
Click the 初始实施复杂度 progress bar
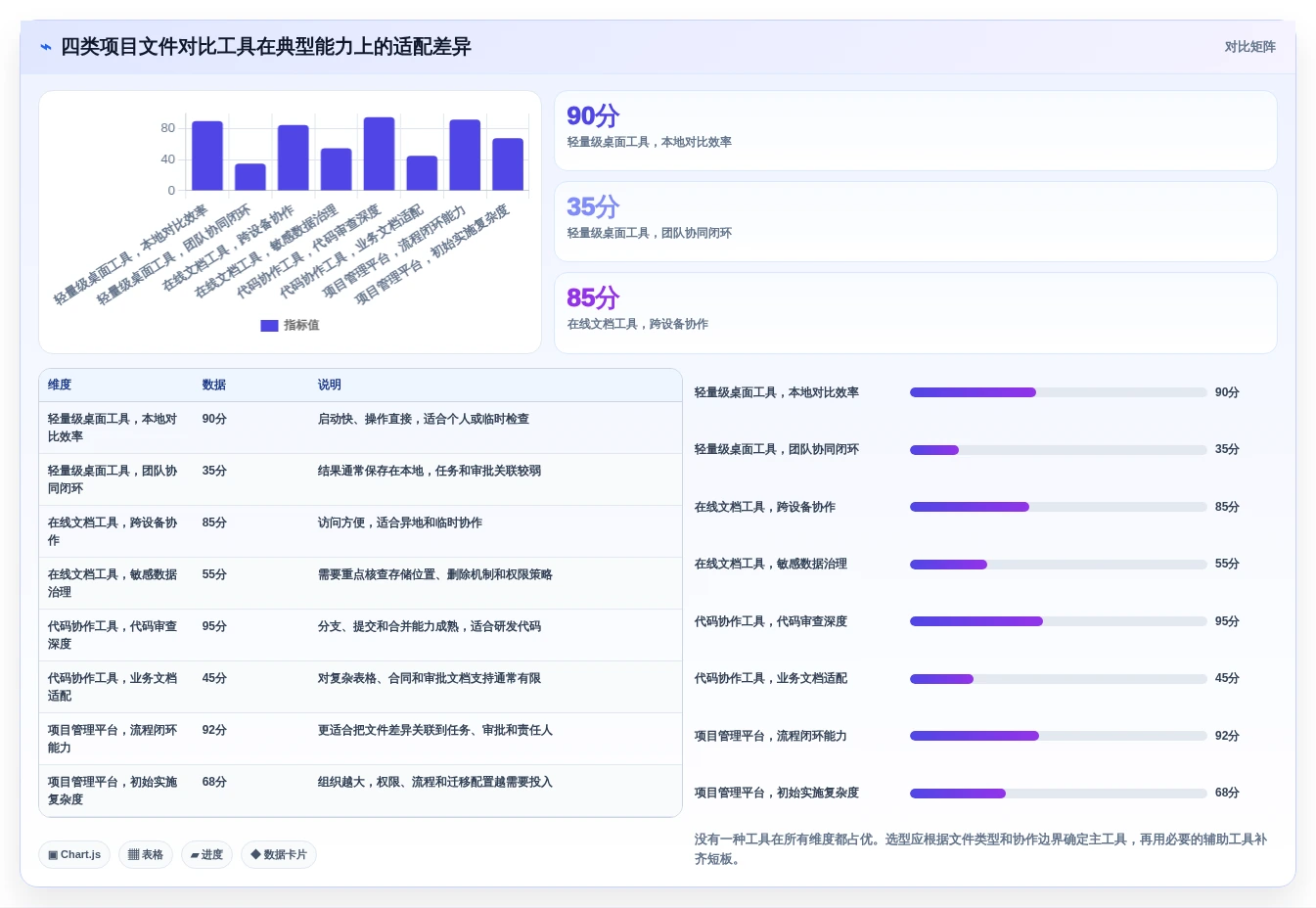coord(1058,794)
